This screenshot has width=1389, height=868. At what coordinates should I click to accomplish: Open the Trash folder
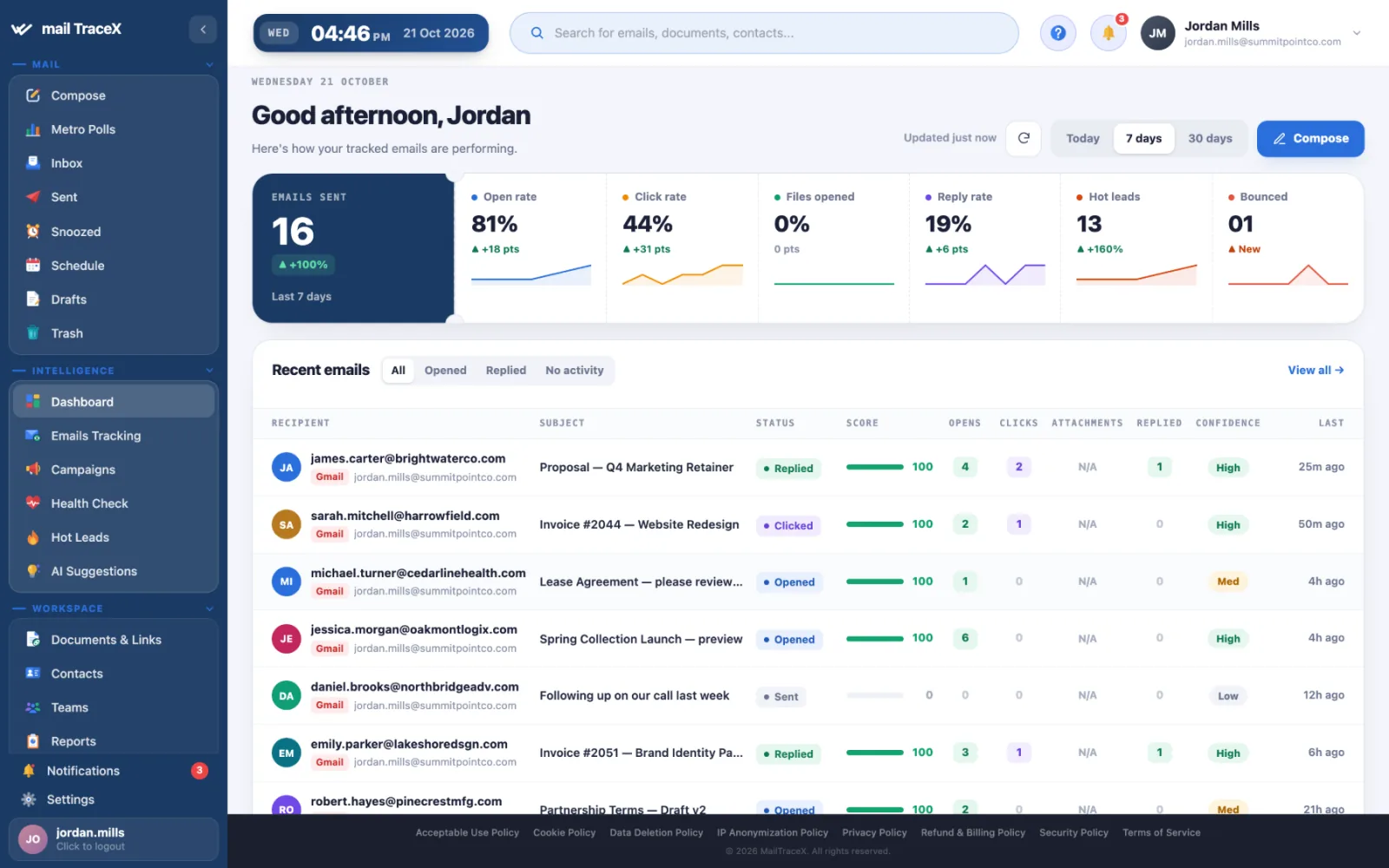pyautogui.click(x=113, y=333)
